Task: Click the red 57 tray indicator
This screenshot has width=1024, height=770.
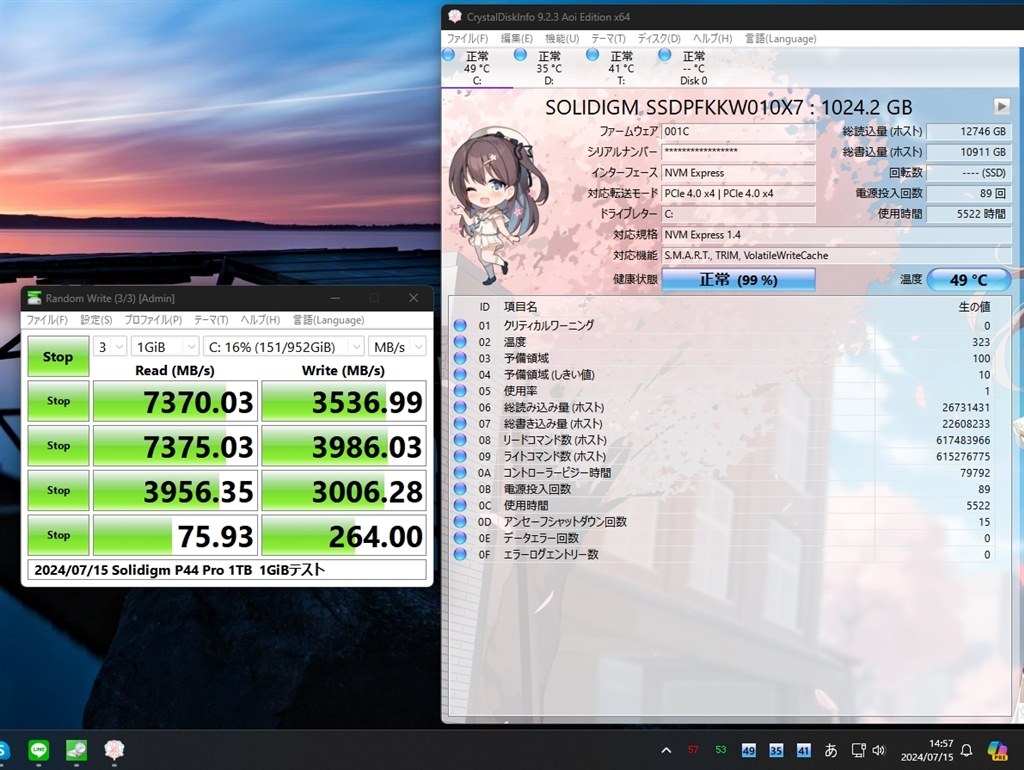Action: [693, 750]
